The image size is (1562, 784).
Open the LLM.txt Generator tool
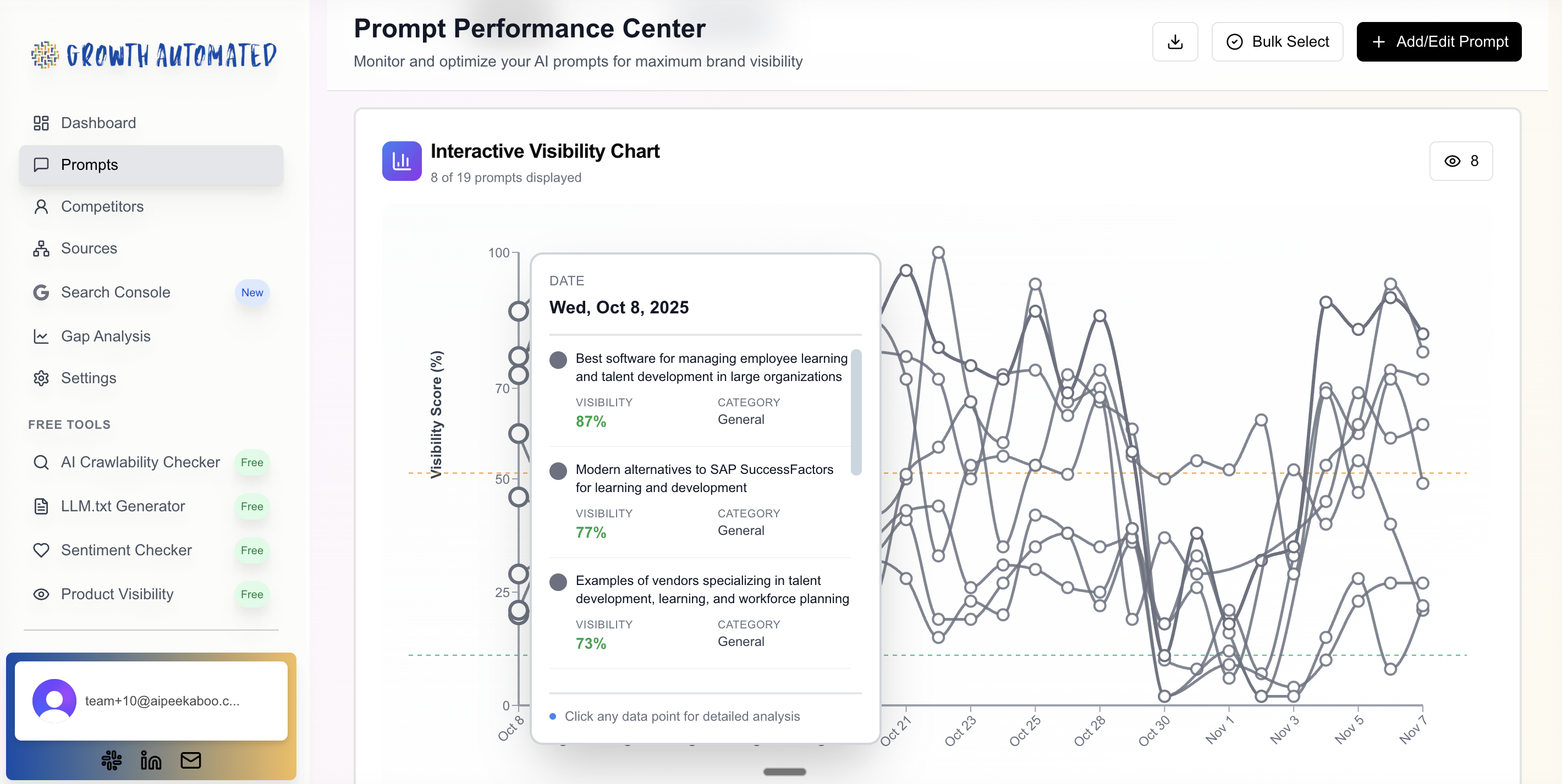[123, 506]
